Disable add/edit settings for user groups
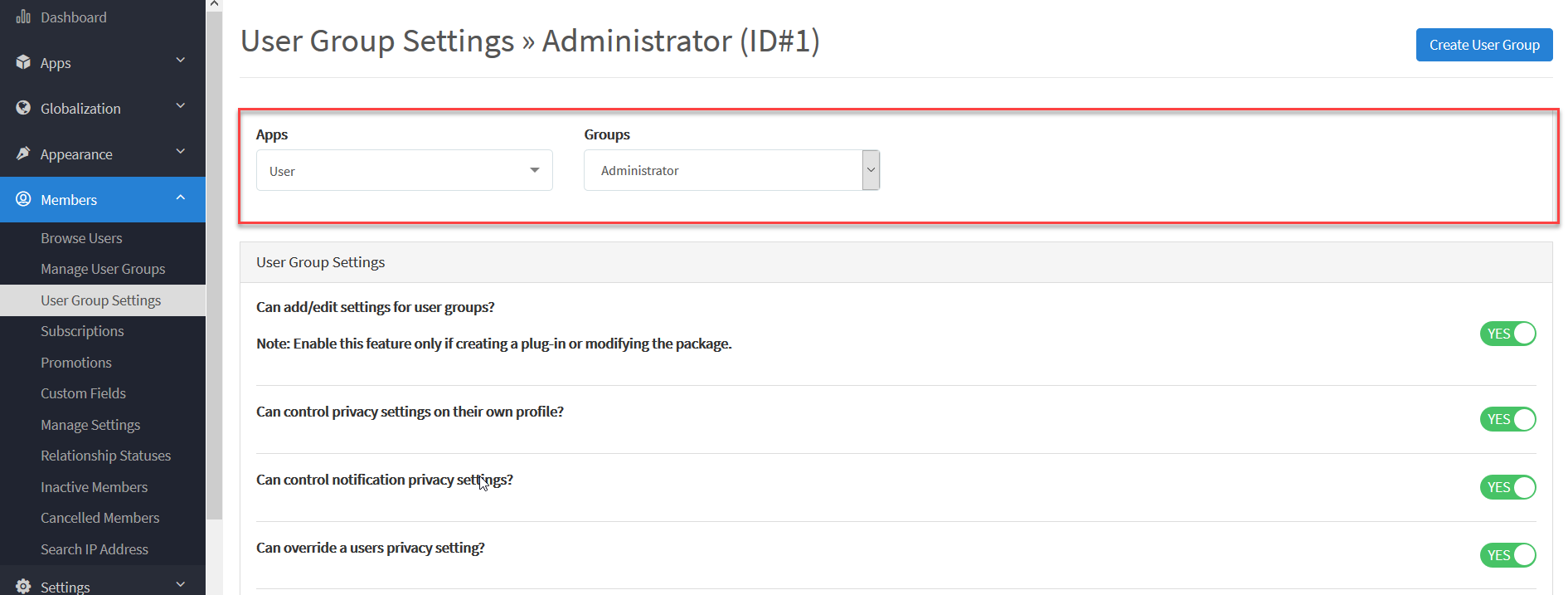1568x595 pixels. tap(1507, 334)
